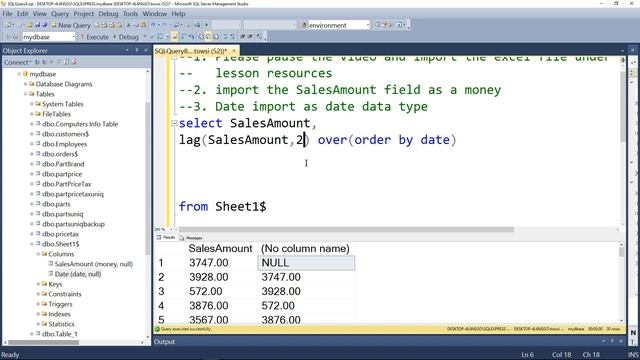Pin the Object Explorer panel
The height and width of the screenshot is (360, 640).
pyautogui.click(x=136, y=50)
